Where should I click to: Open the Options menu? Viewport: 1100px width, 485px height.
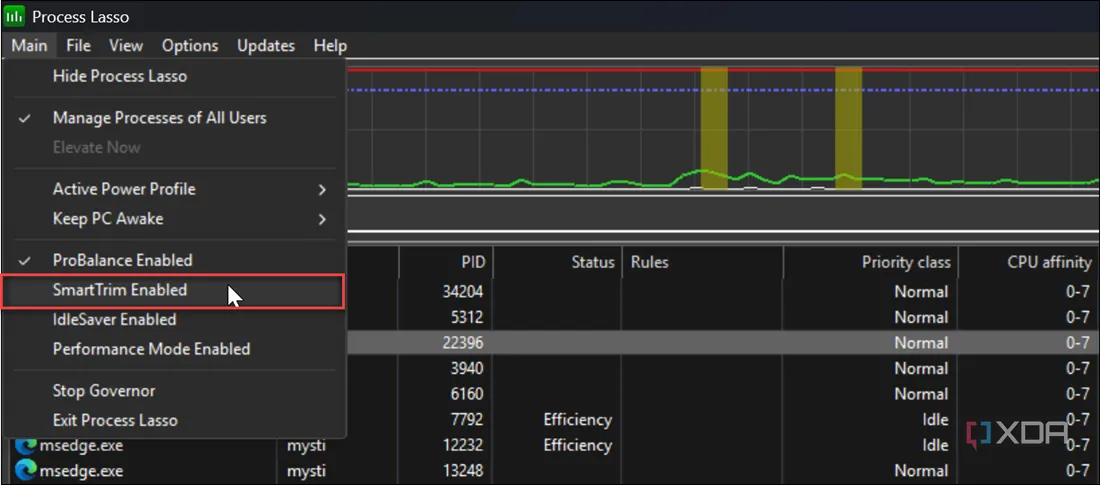[x=190, y=46]
